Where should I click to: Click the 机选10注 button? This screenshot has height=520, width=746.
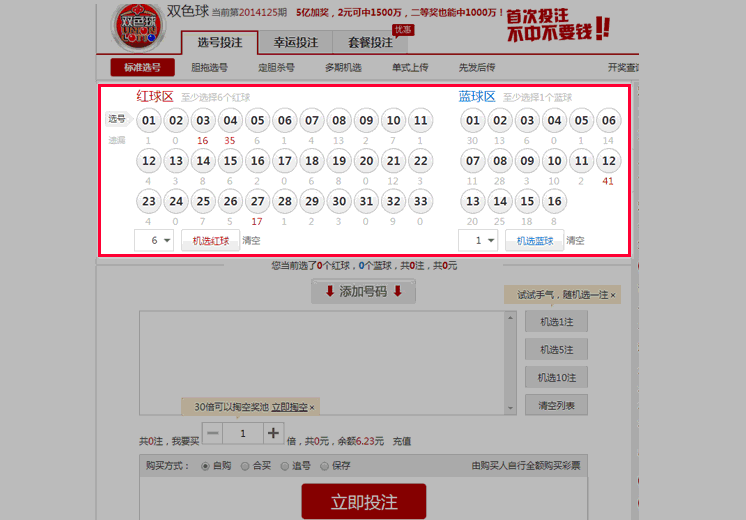(x=557, y=378)
